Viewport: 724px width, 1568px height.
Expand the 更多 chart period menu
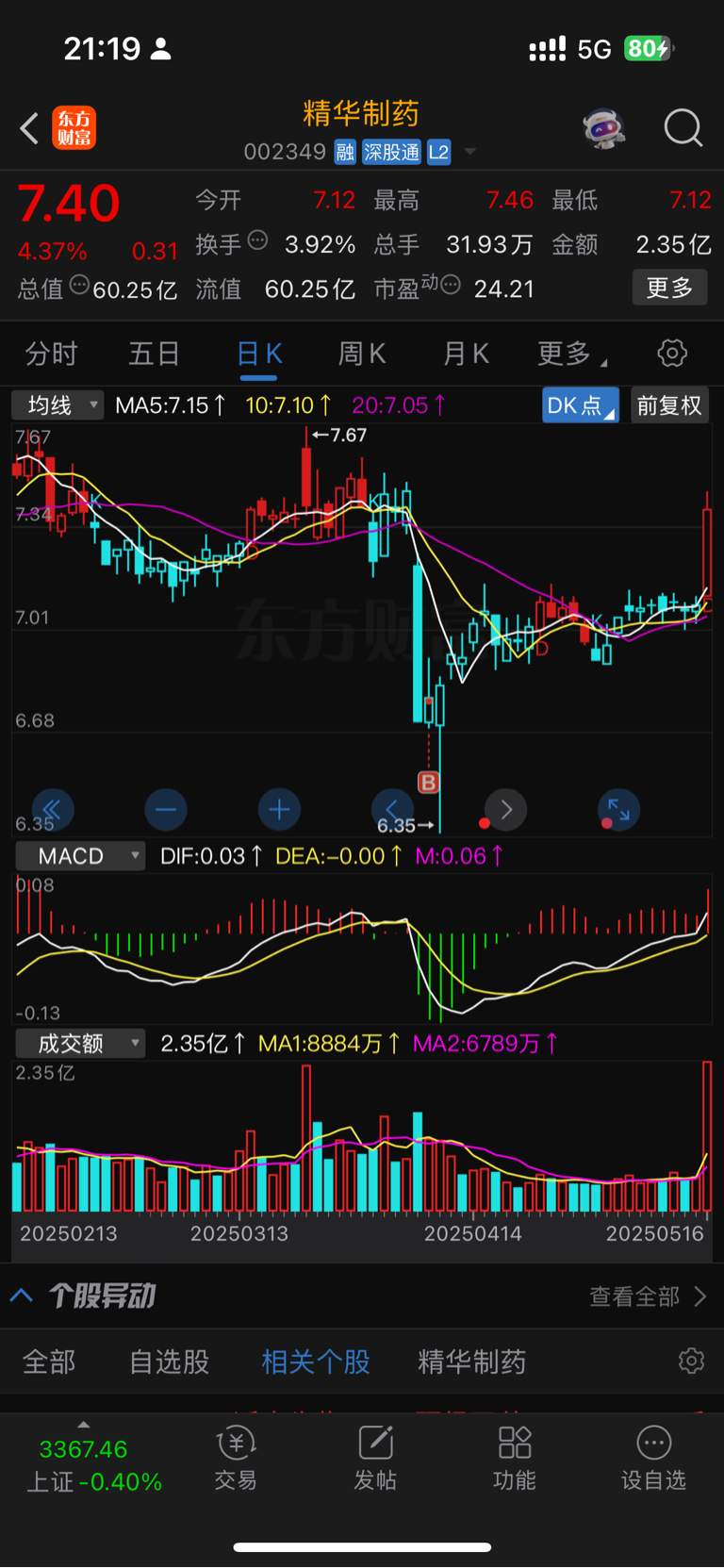571,354
